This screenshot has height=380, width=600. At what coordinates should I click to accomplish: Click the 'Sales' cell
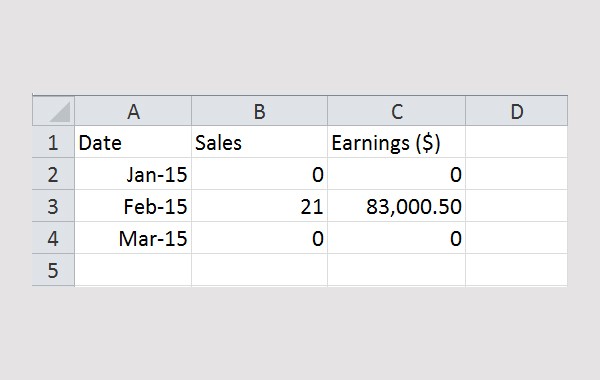tap(259, 142)
